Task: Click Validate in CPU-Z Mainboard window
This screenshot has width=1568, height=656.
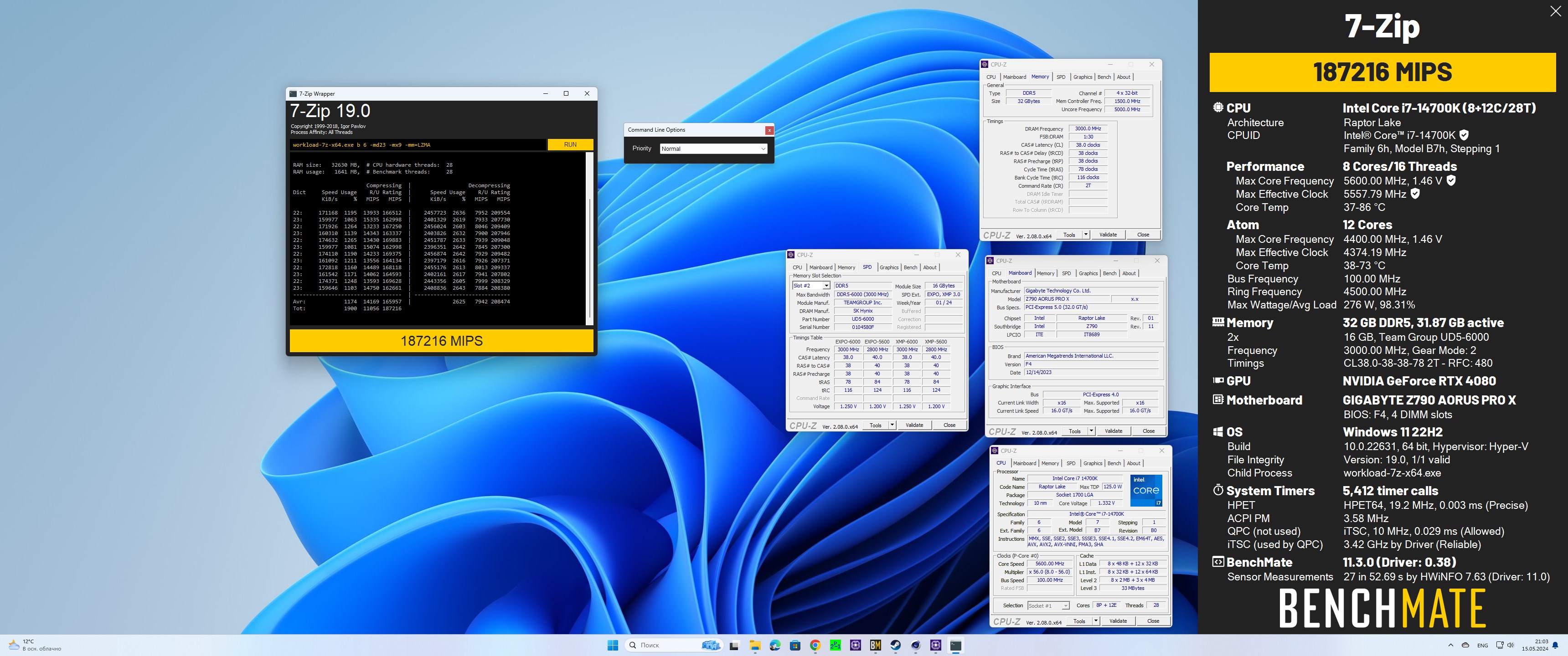Action: point(1113,431)
